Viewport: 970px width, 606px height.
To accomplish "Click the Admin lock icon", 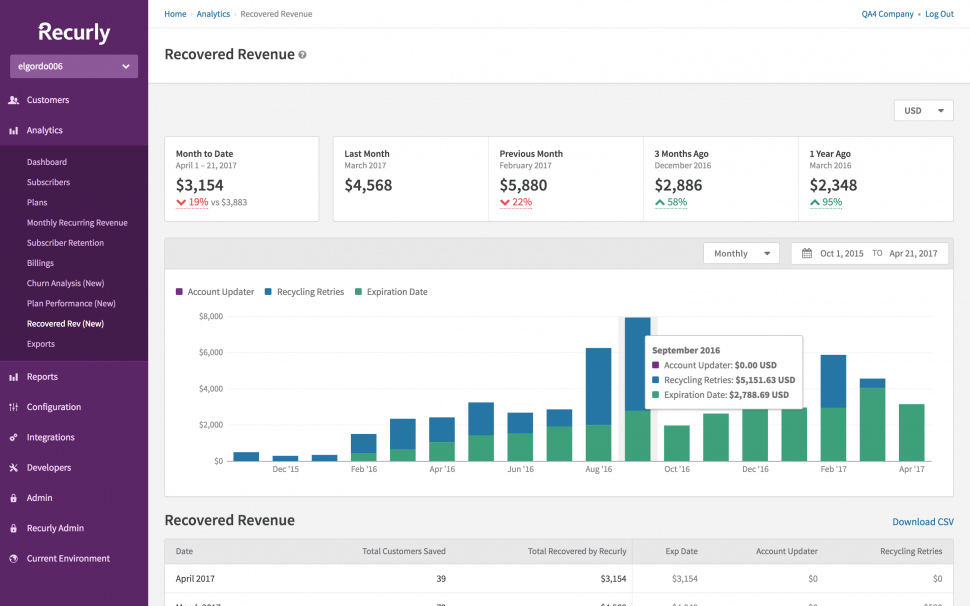I will tap(14, 498).
